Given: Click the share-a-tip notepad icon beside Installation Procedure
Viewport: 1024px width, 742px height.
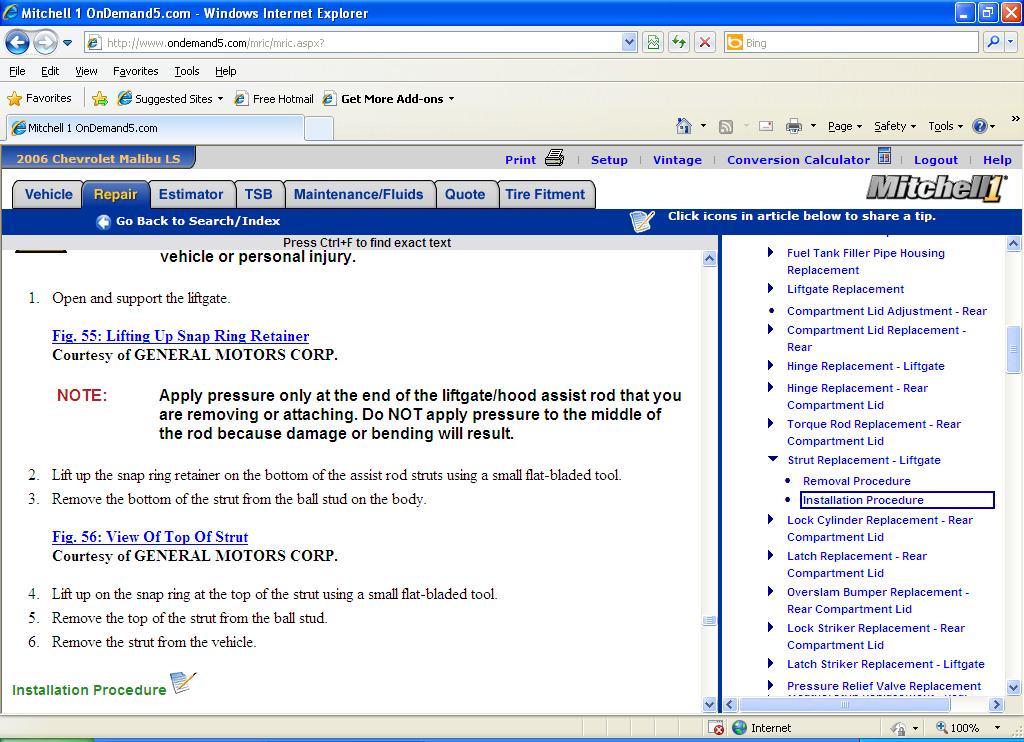Looking at the screenshot, I should [183, 683].
